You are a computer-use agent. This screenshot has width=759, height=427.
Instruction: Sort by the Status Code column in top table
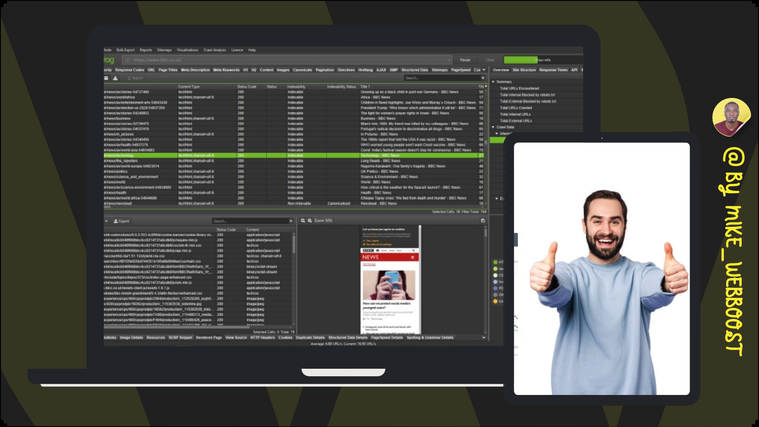pos(247,87)
